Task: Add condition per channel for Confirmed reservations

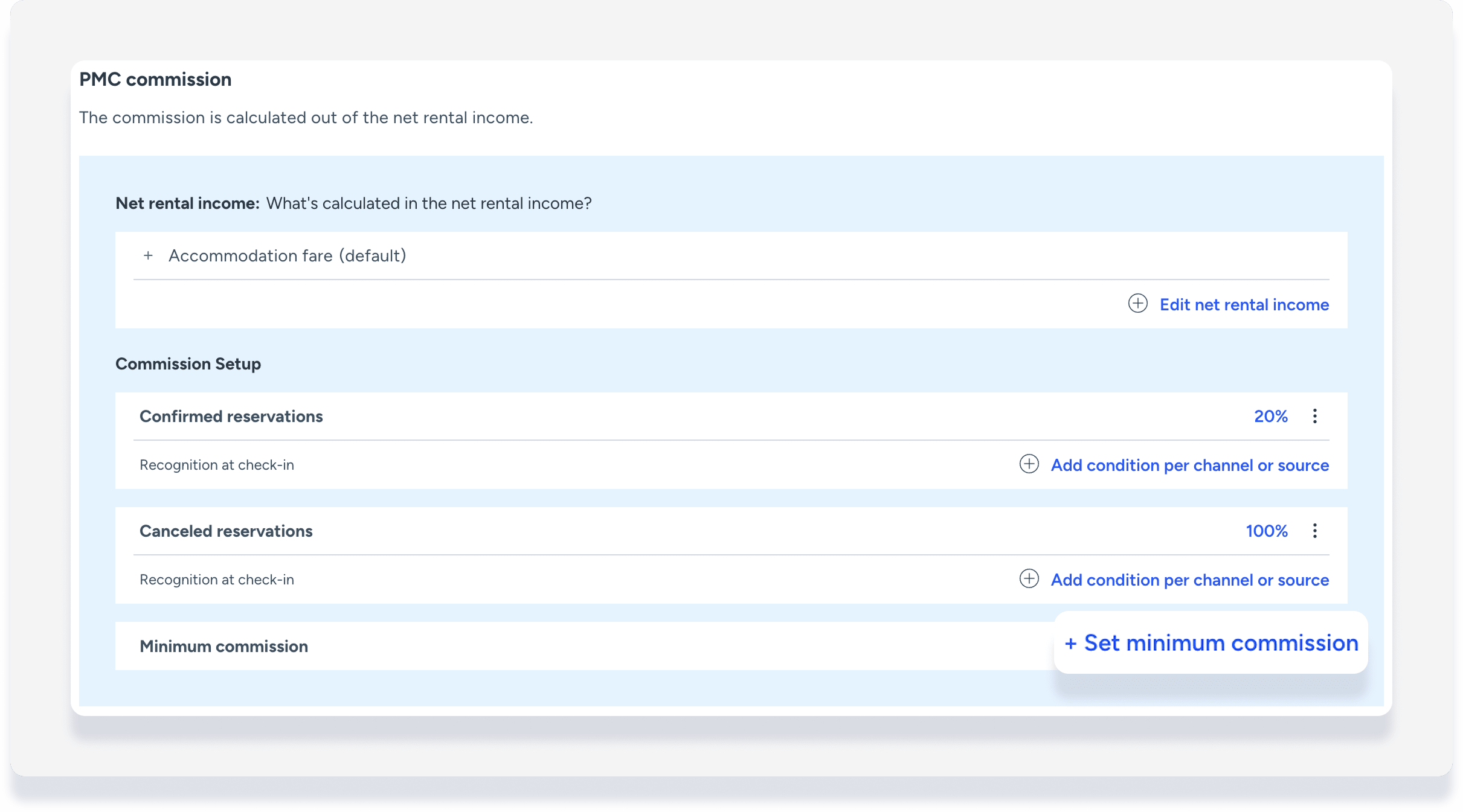Action: 1189,465
